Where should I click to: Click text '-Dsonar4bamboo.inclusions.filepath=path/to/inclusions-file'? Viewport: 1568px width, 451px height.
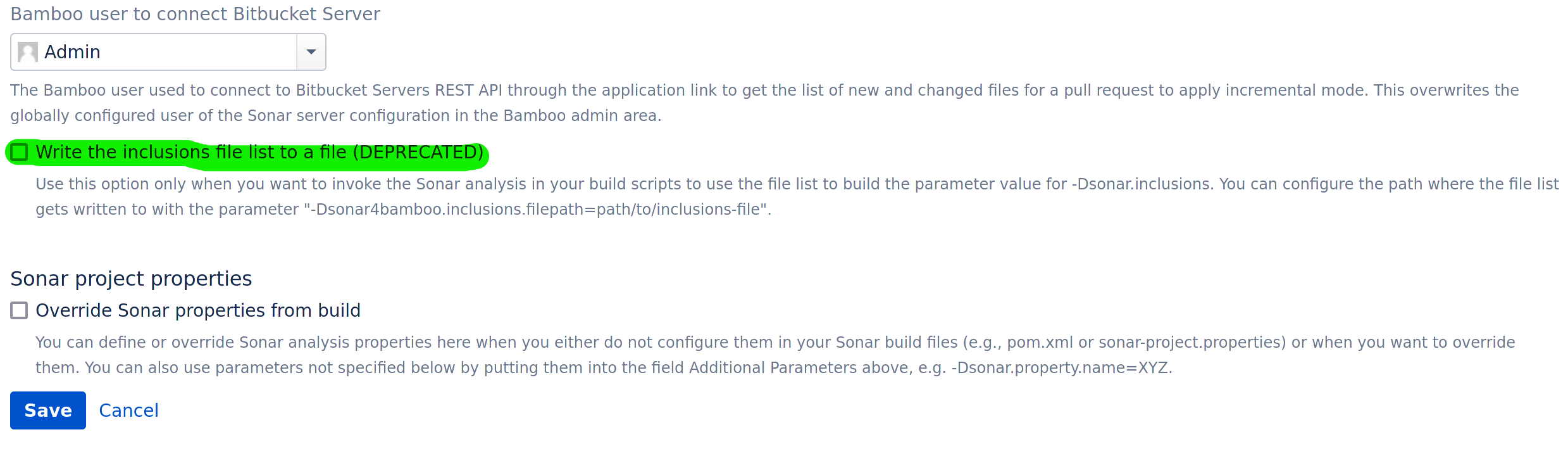(538, 210)
